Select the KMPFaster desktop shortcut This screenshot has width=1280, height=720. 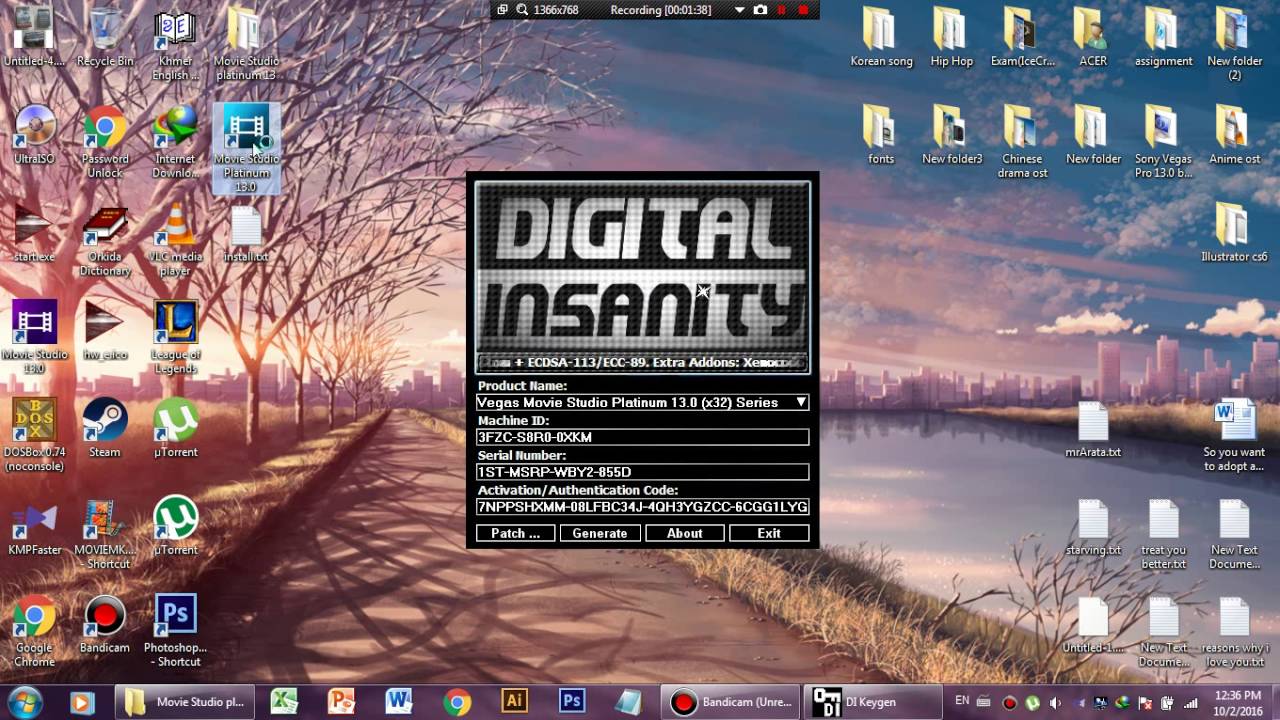35,527
